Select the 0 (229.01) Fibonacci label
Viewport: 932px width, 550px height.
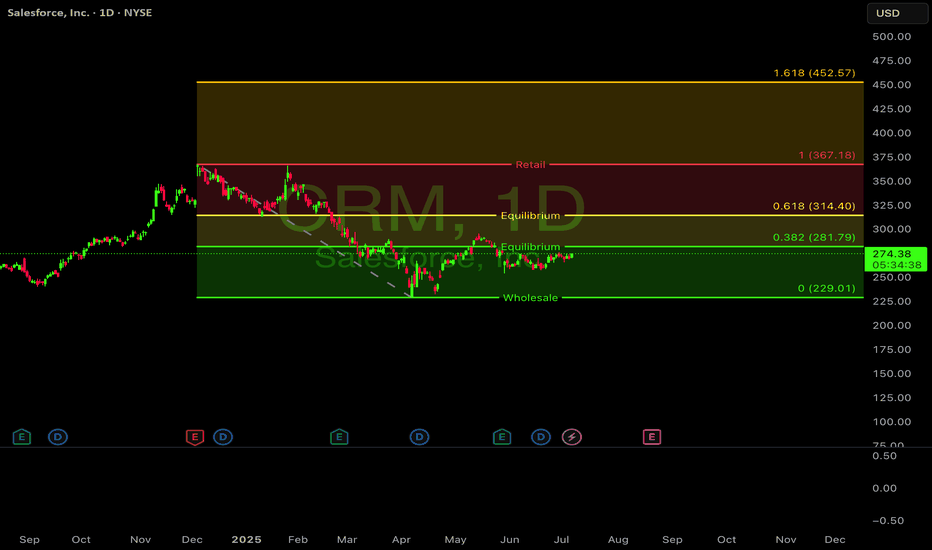[826, 288]
